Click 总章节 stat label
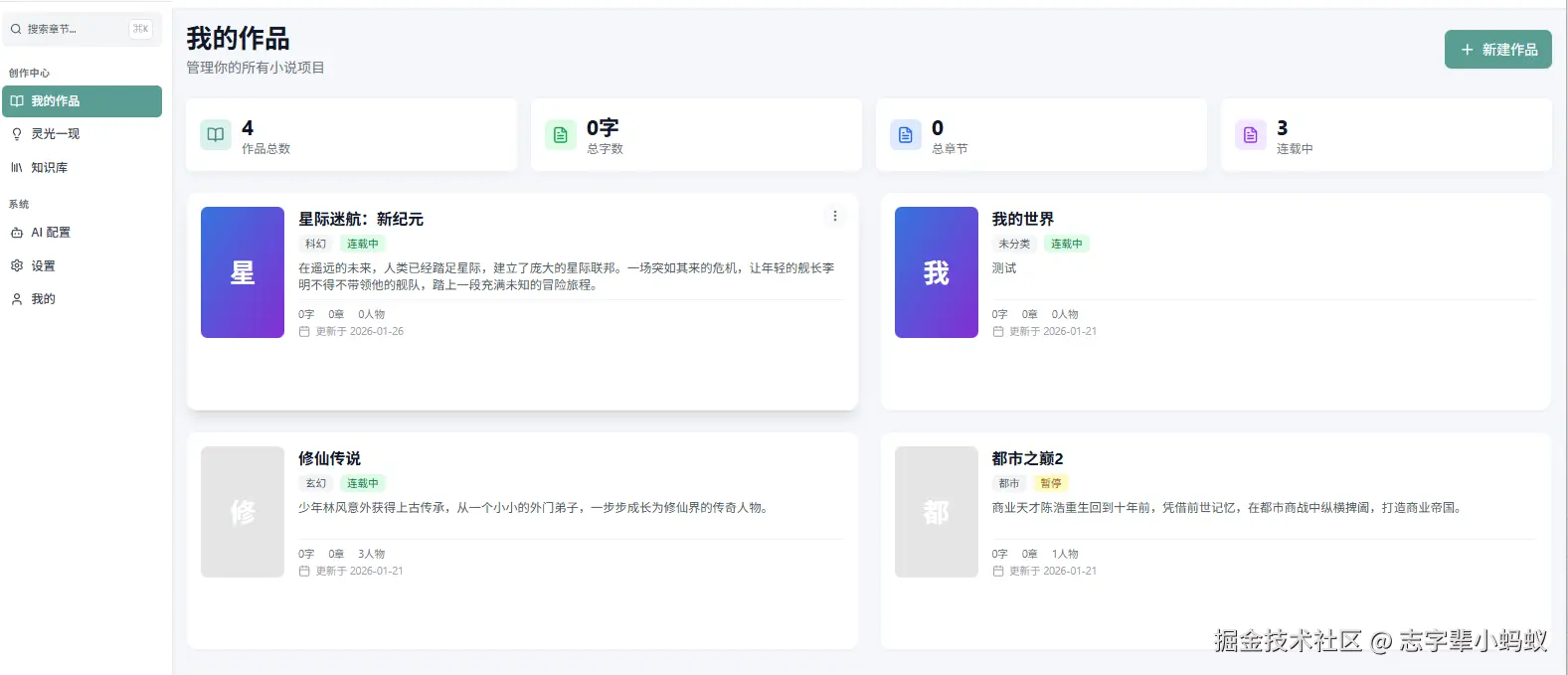This screenshot has height=675, width=1568. tap(951, 149)
